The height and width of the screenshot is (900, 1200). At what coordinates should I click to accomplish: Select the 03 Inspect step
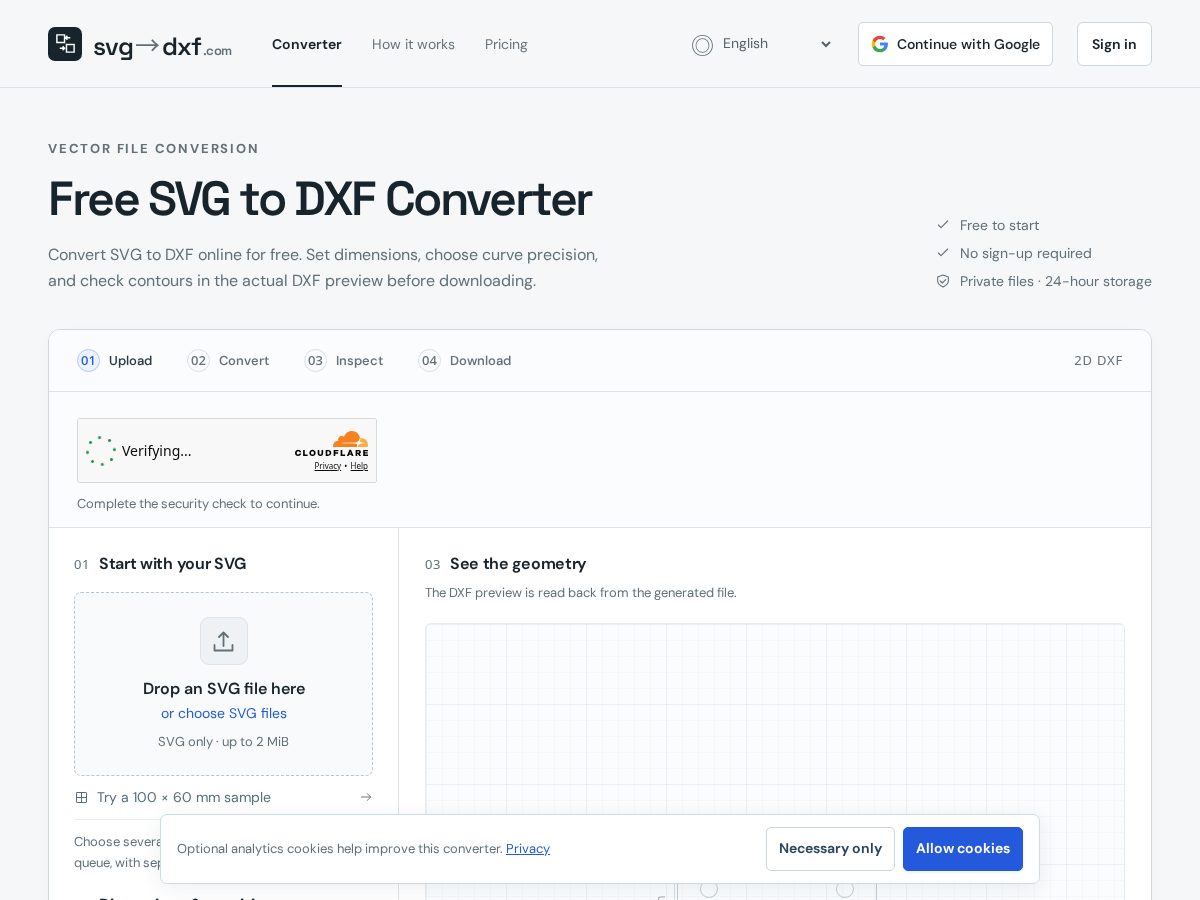(344, 360)
